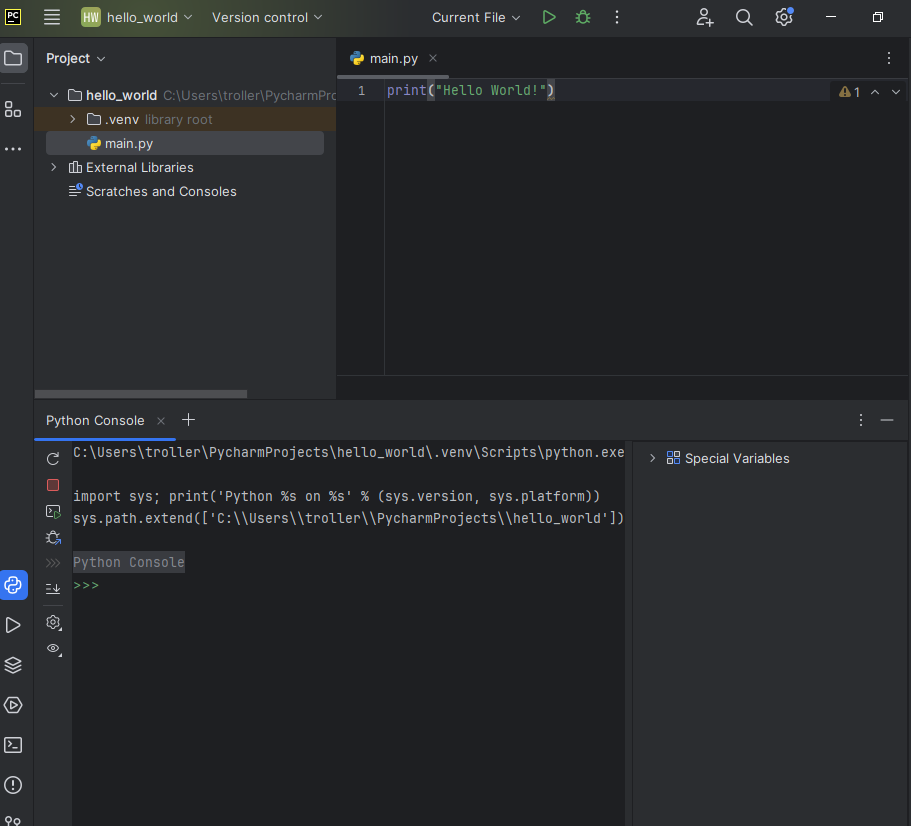The width and height of the screenshot is (911, 826).
Task: Open the hamburger main menu
Action: 52,17
